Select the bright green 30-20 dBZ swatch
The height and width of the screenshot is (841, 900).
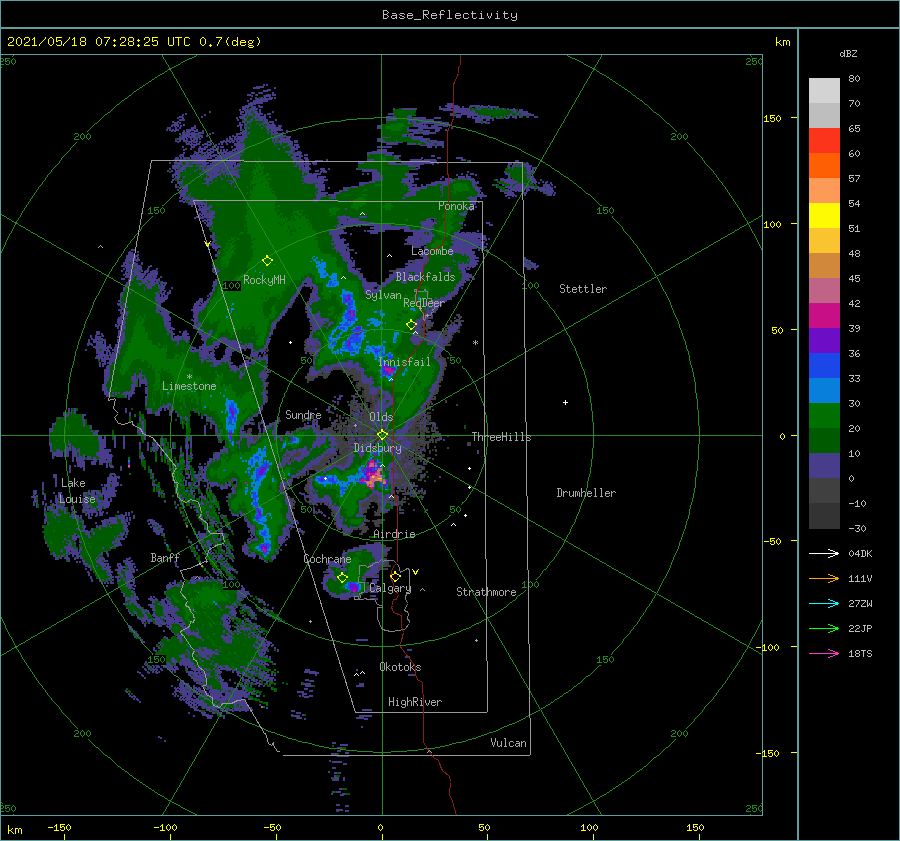pos(824,416)
